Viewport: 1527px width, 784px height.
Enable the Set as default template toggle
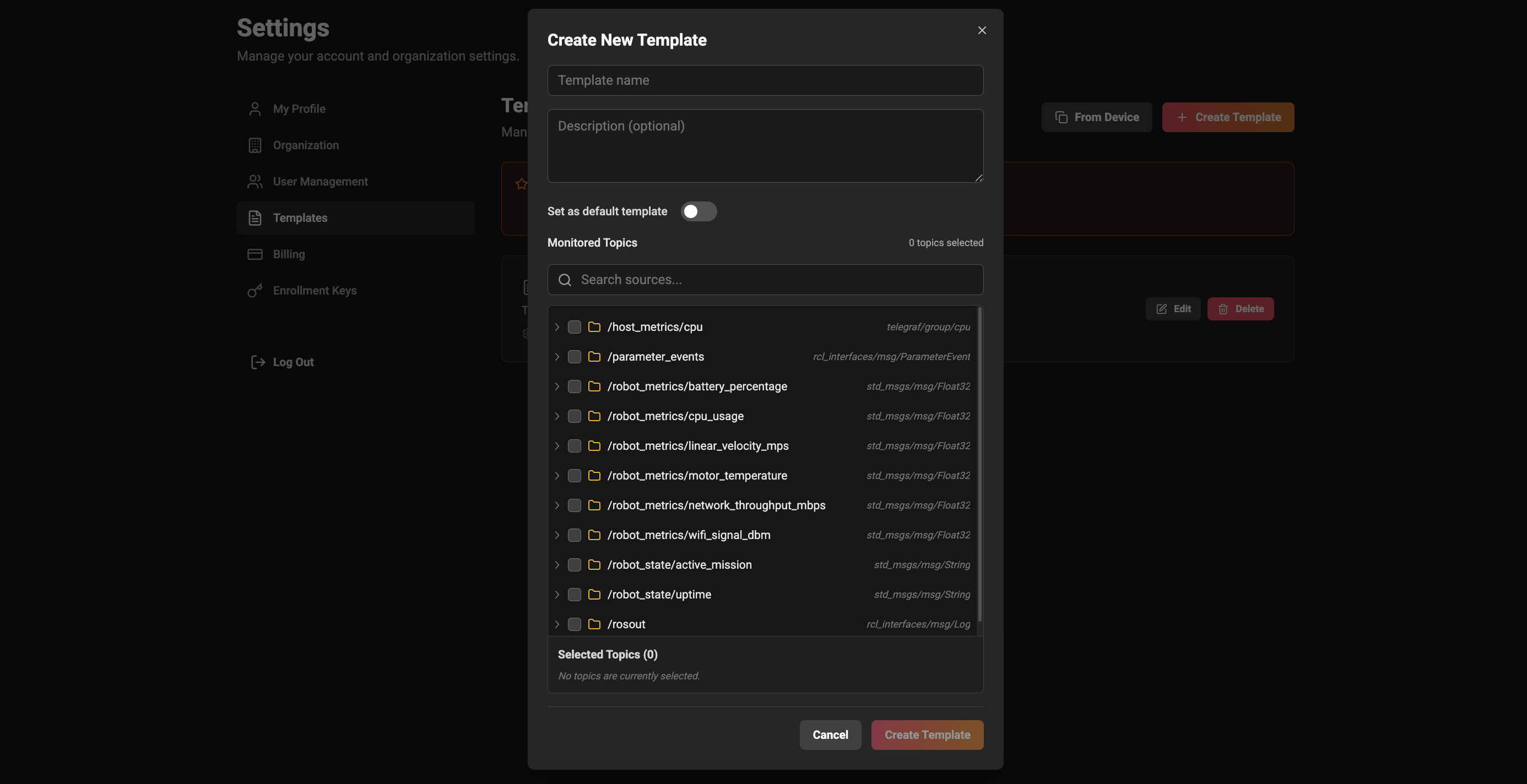[x=699, y=211]
